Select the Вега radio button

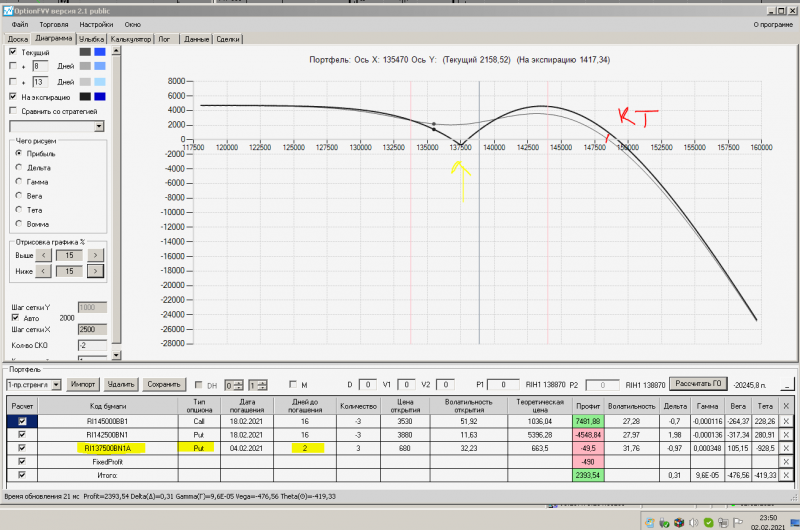point(19,195)
